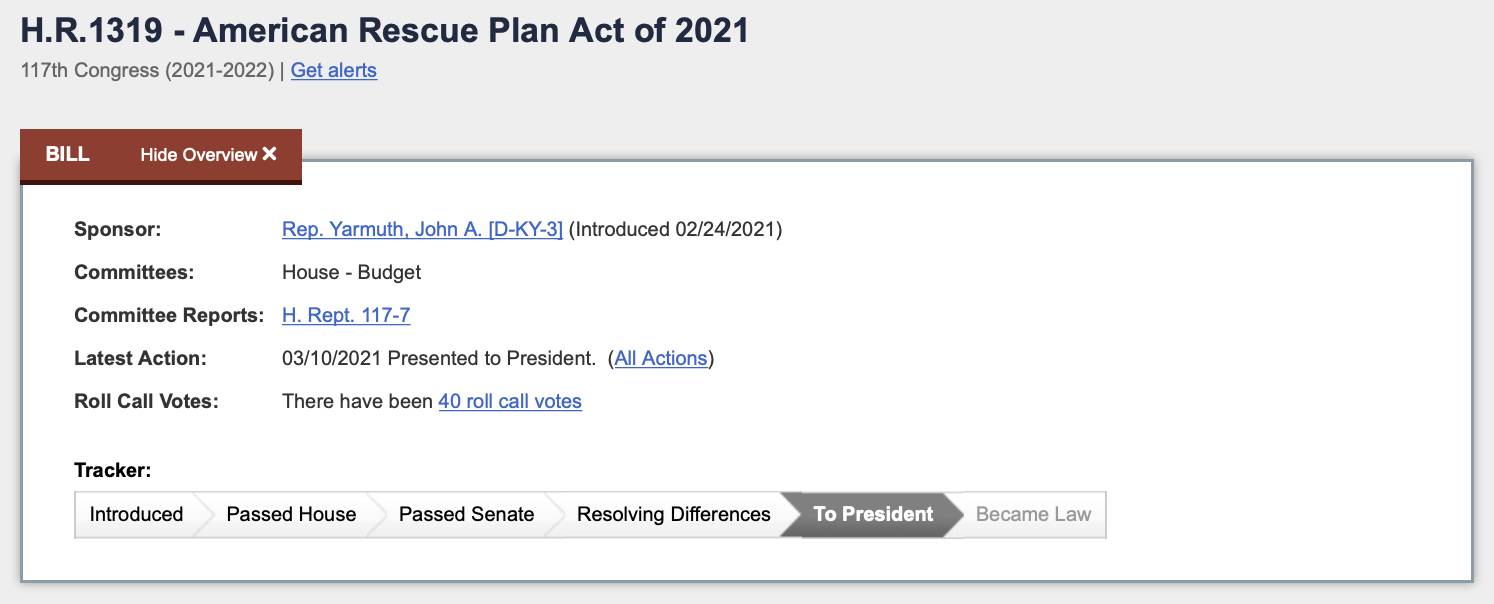Open the Get alerts link
This screenshot has width=1494, height=604.
pyautogui.click(x=334, y=70)
